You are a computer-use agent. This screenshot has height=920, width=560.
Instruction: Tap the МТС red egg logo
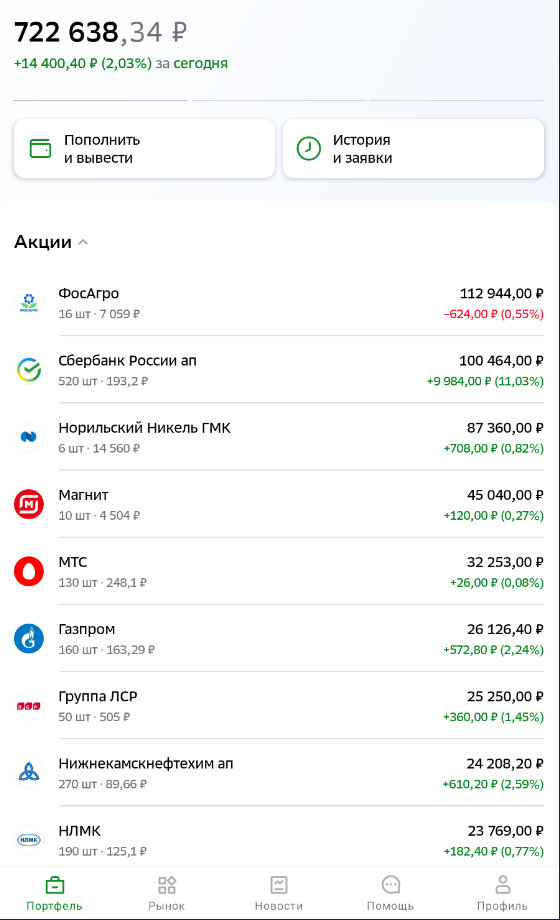tap(29, 571)
